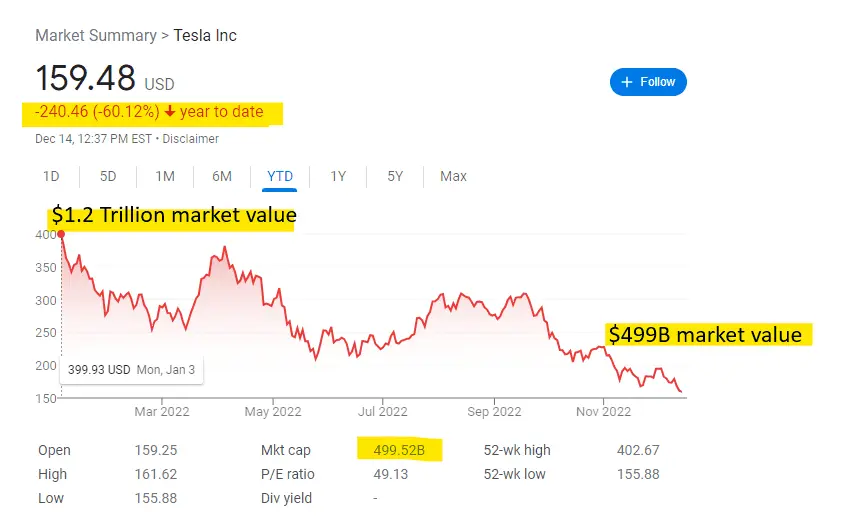
Task: Switch to the 5D range tab
Action: tap(108, 176)
